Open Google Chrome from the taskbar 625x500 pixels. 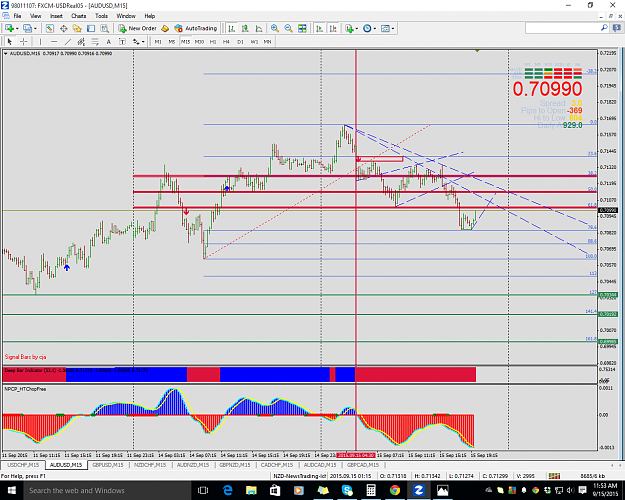[395, 490]
